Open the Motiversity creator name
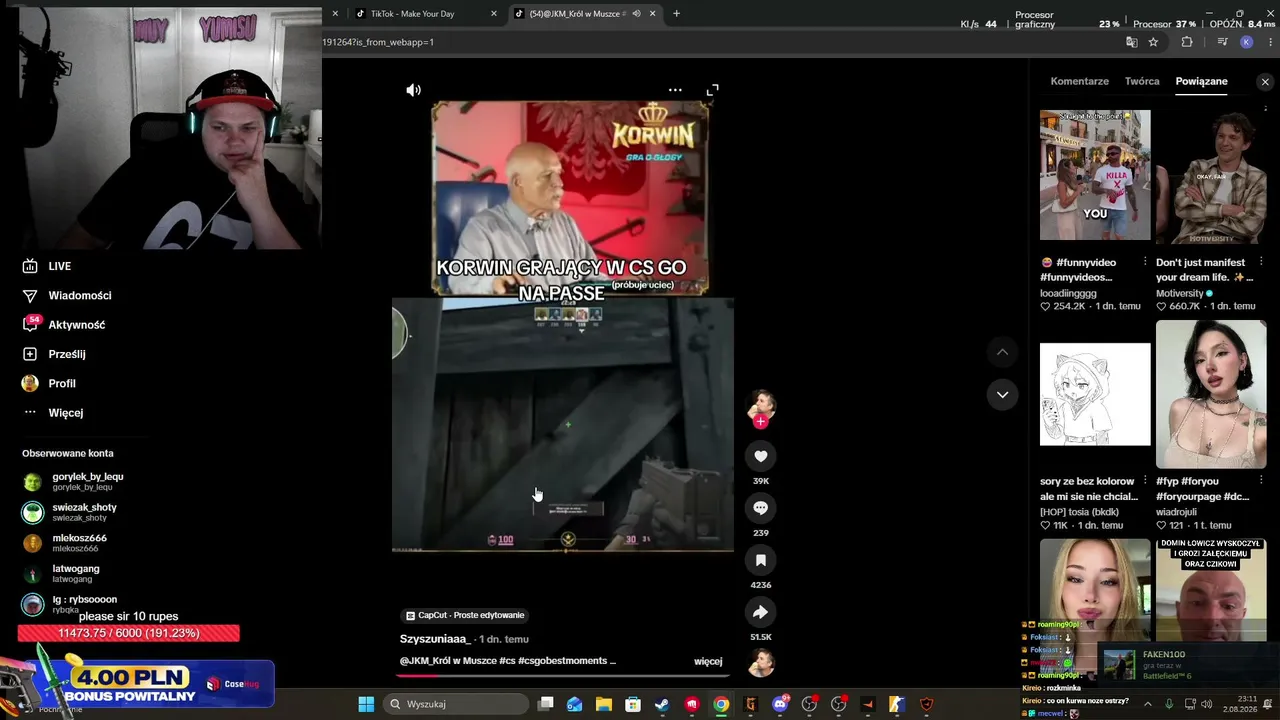Screen dimensions: 1280x720 point(1180,293)
